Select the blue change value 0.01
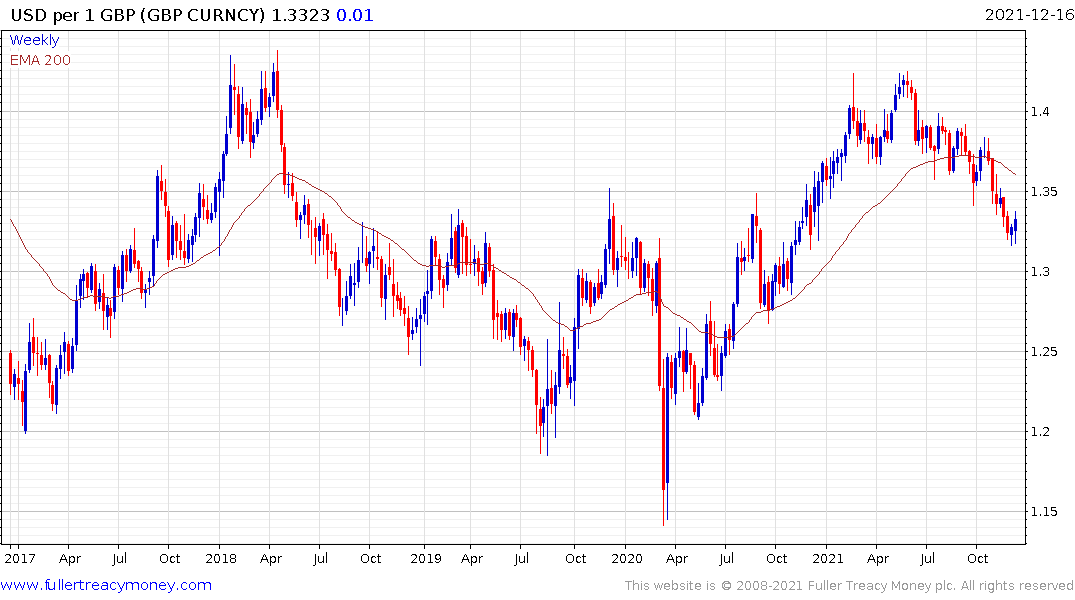This screenshot has width=1075, height=600. [354, 15]
